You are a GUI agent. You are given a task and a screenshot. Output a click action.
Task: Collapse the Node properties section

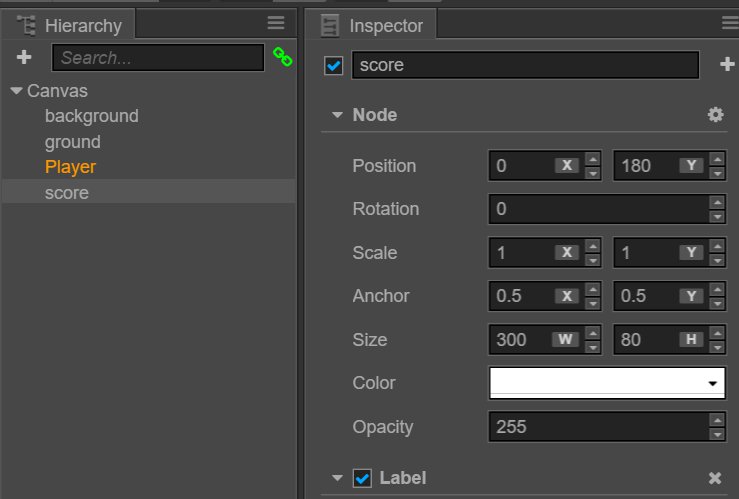point(338,115)
